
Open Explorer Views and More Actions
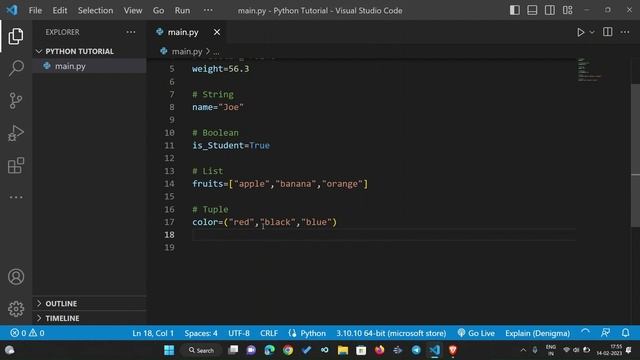tap(131, 32)
